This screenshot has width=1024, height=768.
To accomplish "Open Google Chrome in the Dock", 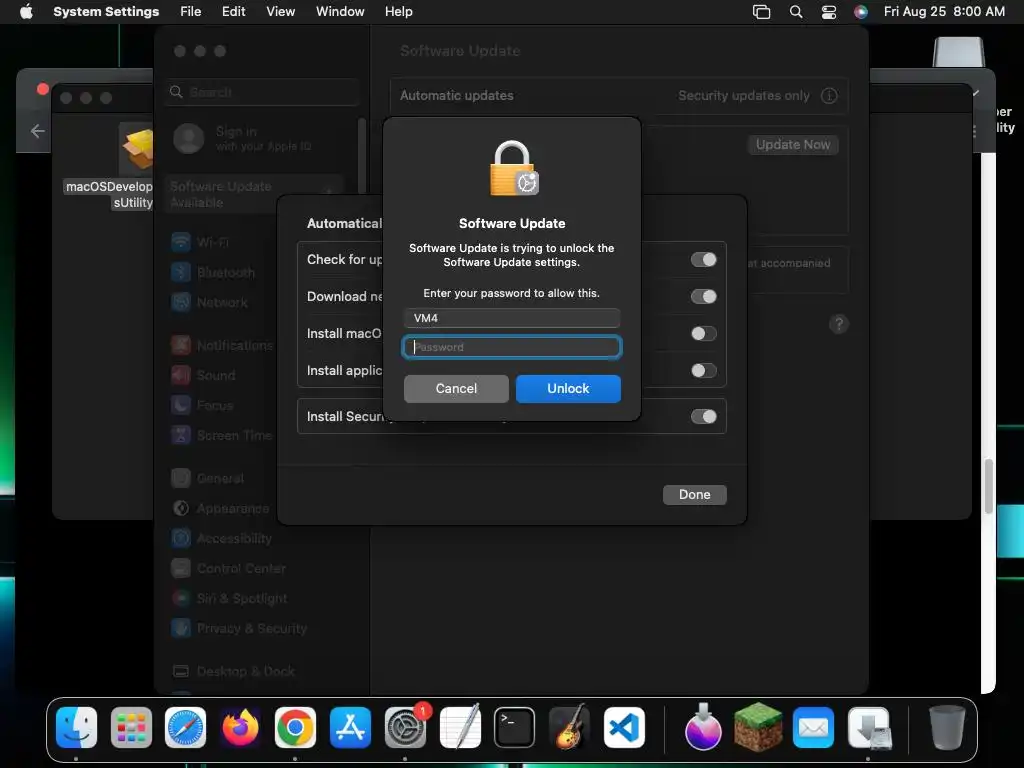I will (295, 728).
